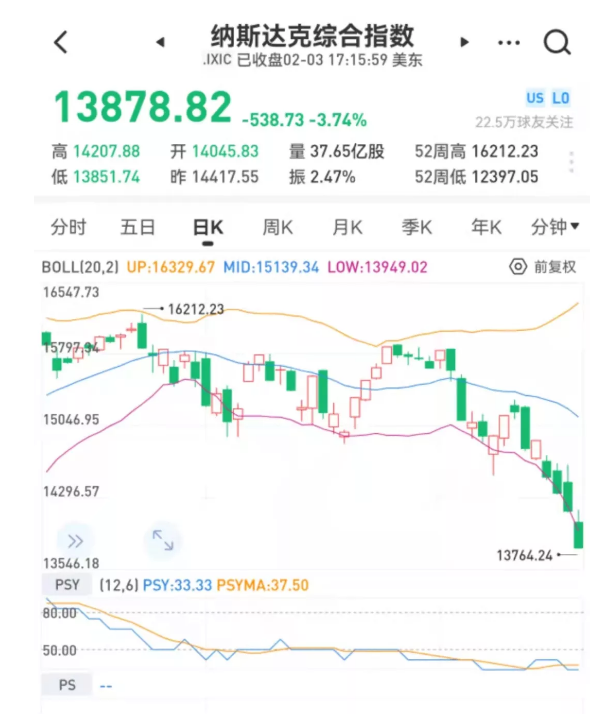Screen dimensions: 616x714
Task: Tap the 振 2.47% amplitude value
Action: [322, 177]
